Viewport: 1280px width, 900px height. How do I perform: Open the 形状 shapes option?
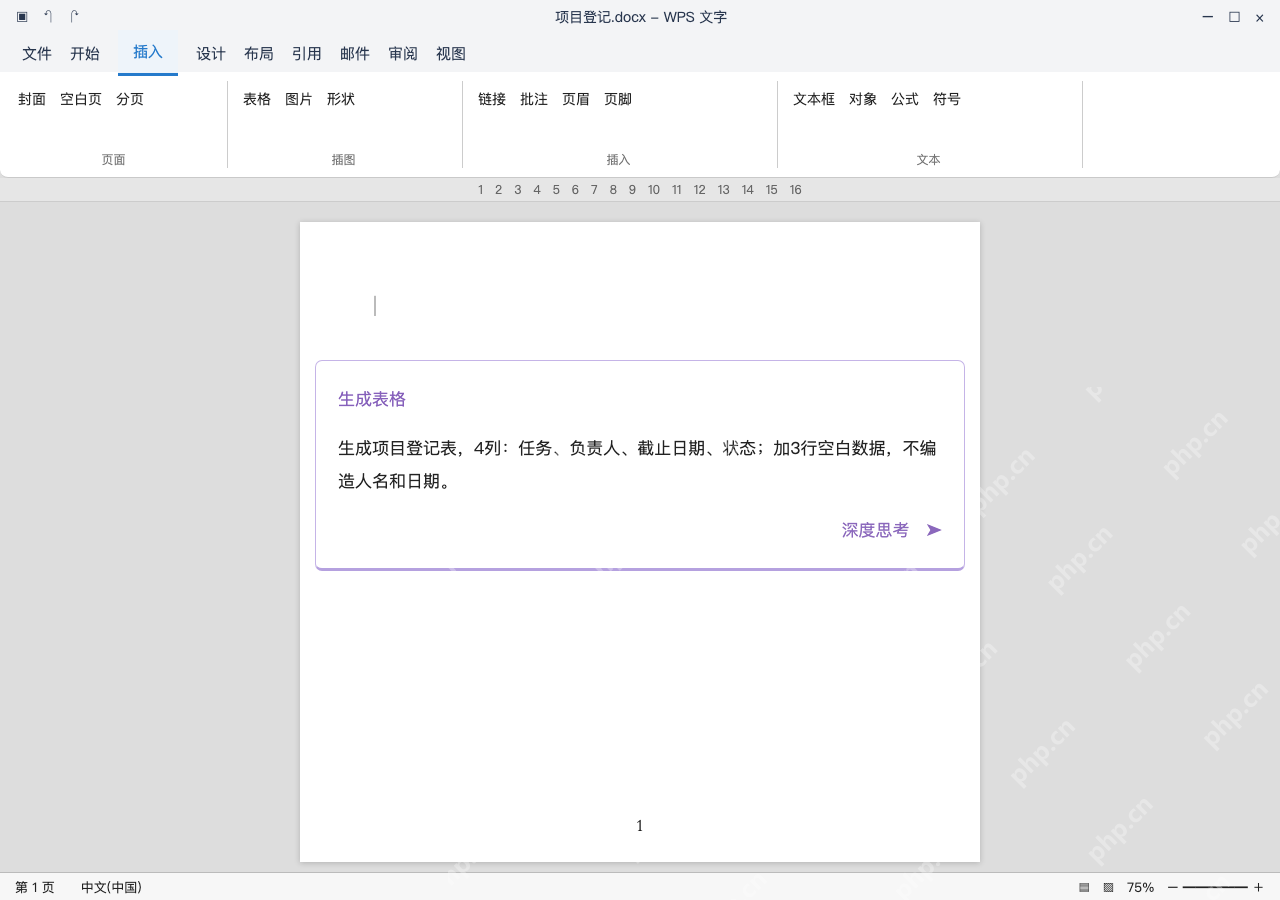point(341,99)
